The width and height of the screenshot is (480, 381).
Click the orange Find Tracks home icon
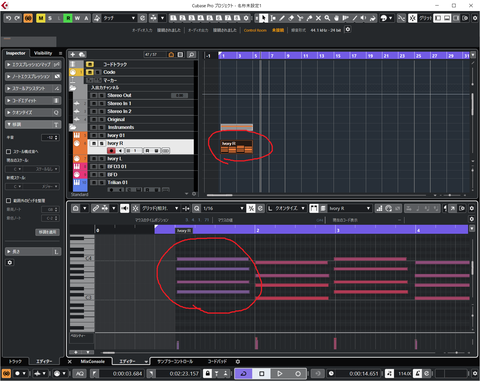pos(171,54)
